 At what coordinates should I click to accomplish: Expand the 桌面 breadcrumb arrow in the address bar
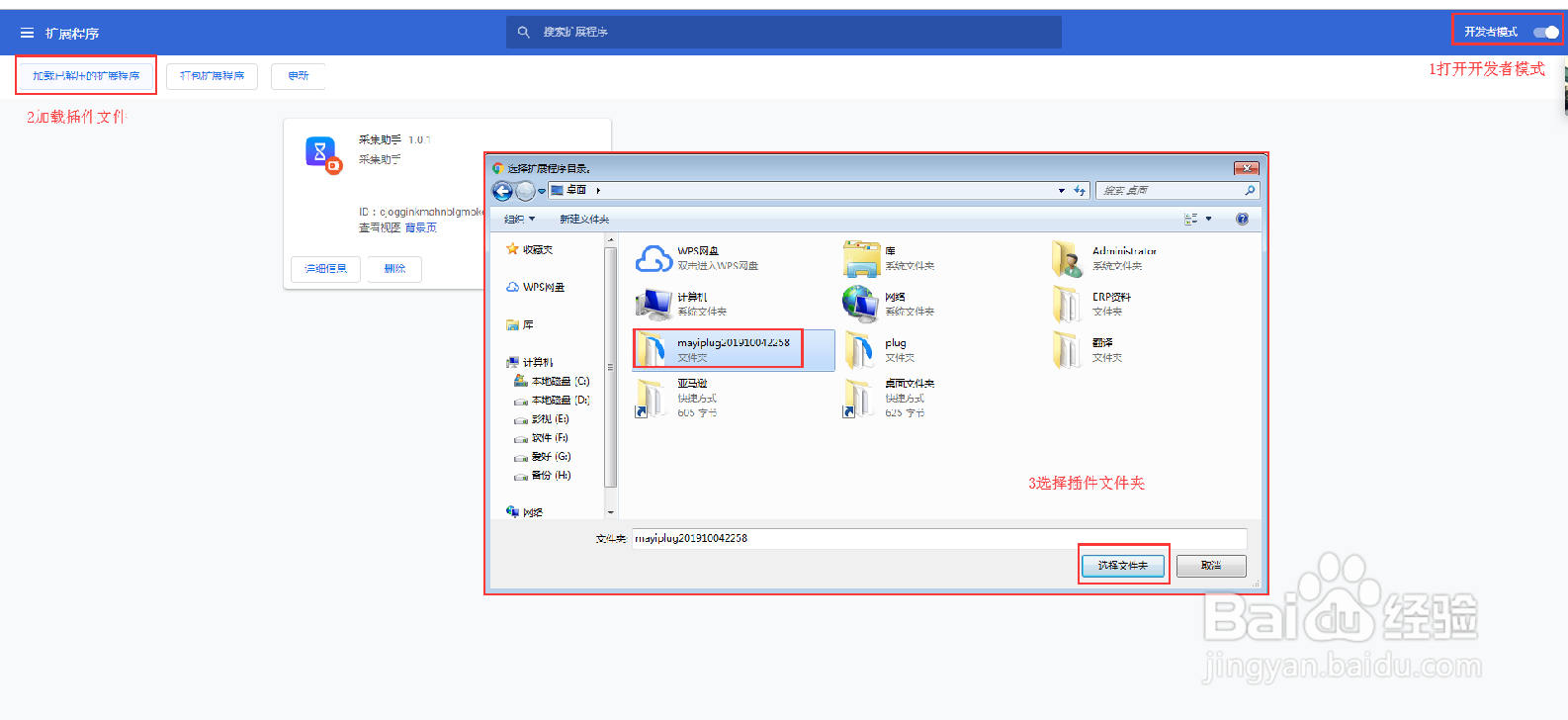pos(598,191)
